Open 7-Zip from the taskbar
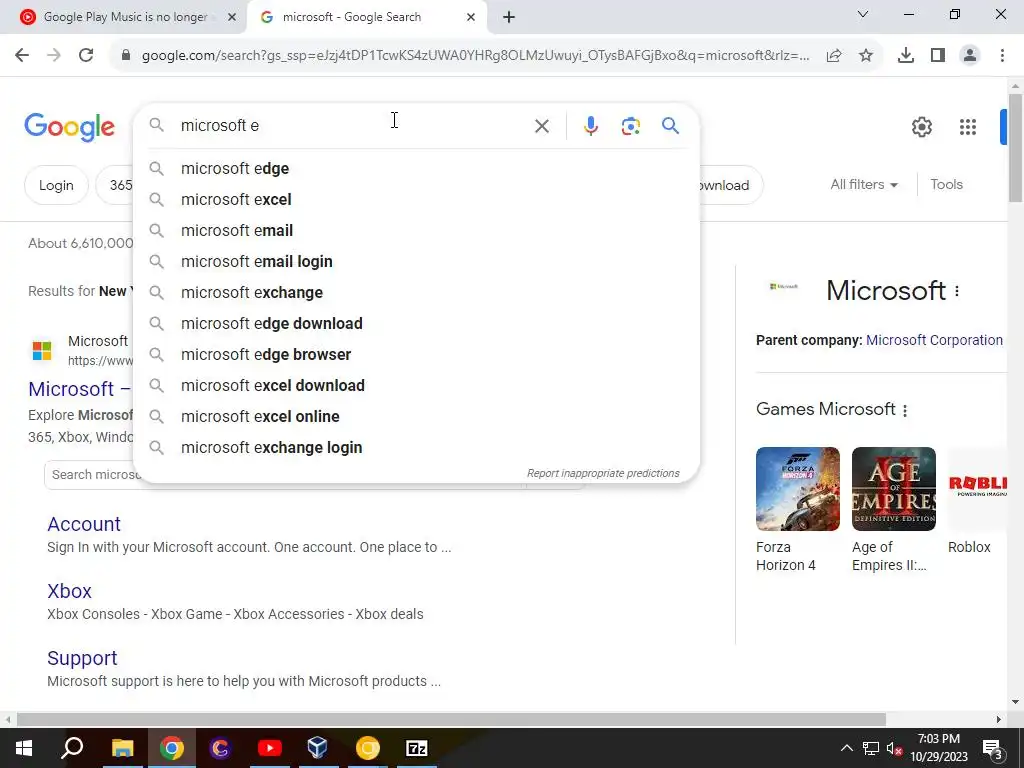The width and height of the screenshot is (1024, 768). (x=417, y=748)
